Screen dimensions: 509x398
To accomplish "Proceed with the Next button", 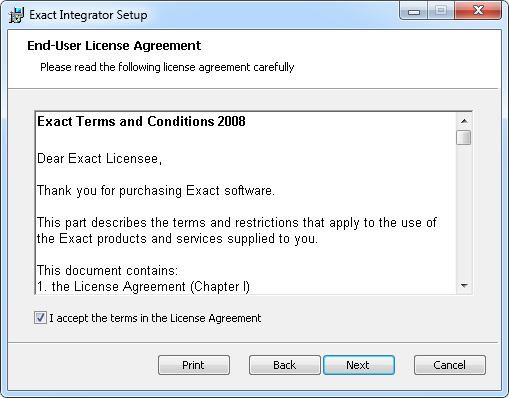I will tap(359, 365).
